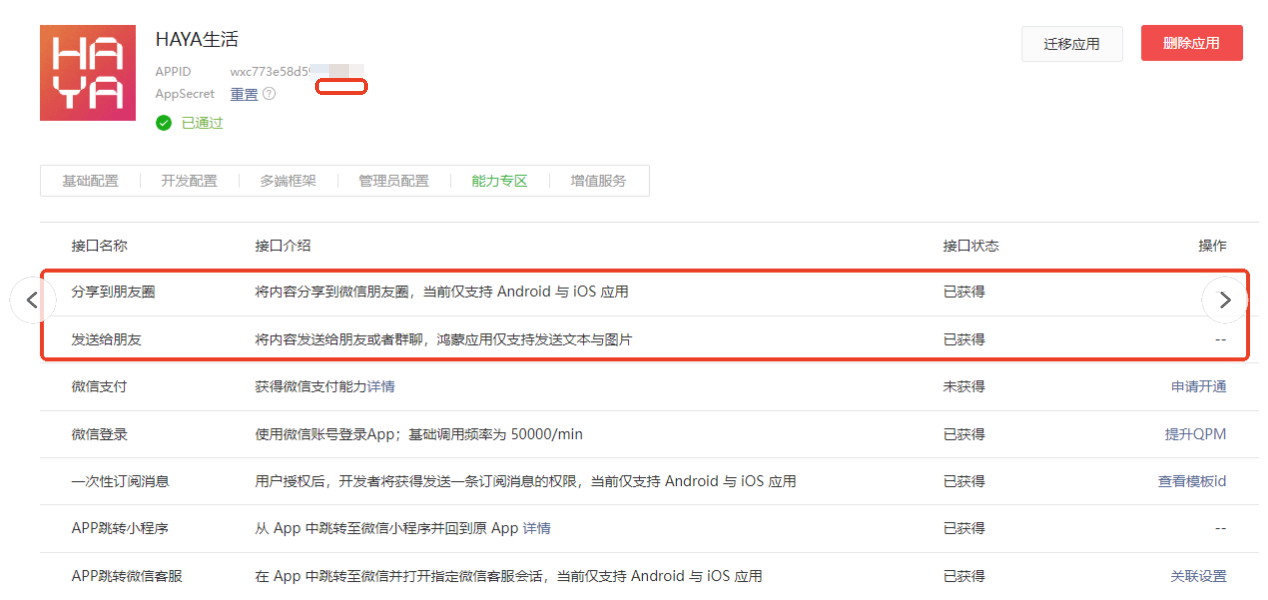Image resolution: width=1268 pixels, height=600 pixels.
Task: Open the 基础配置 tab
Action: [90, 181]
